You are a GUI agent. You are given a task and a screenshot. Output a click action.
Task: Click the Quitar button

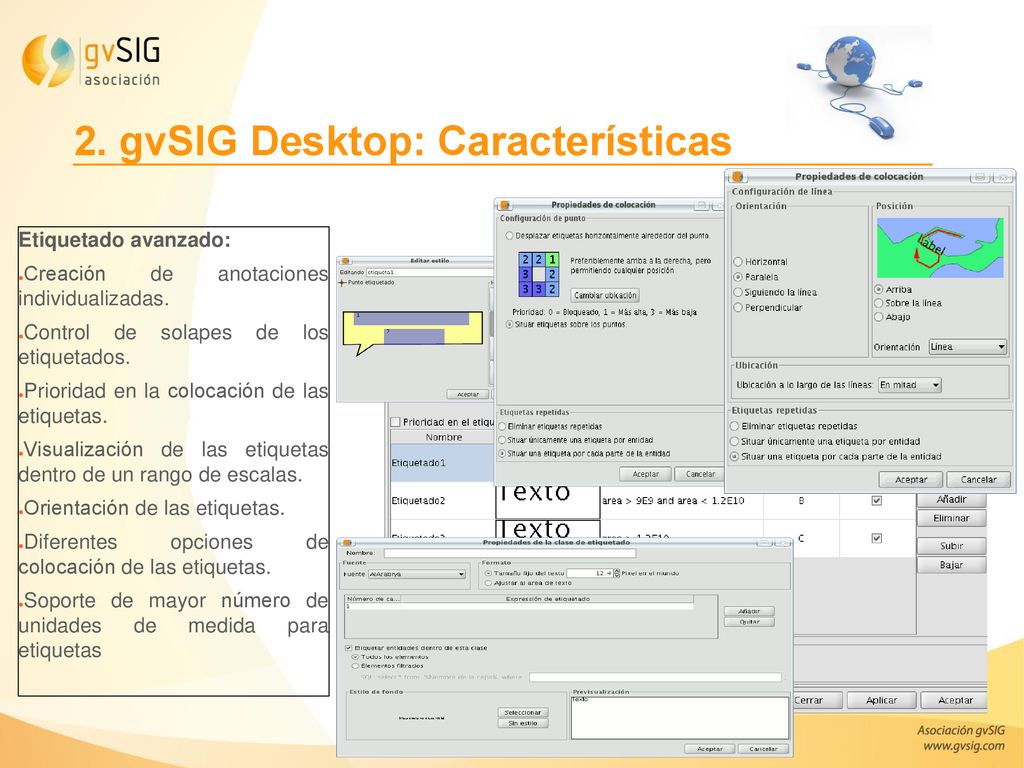point(749,622)
